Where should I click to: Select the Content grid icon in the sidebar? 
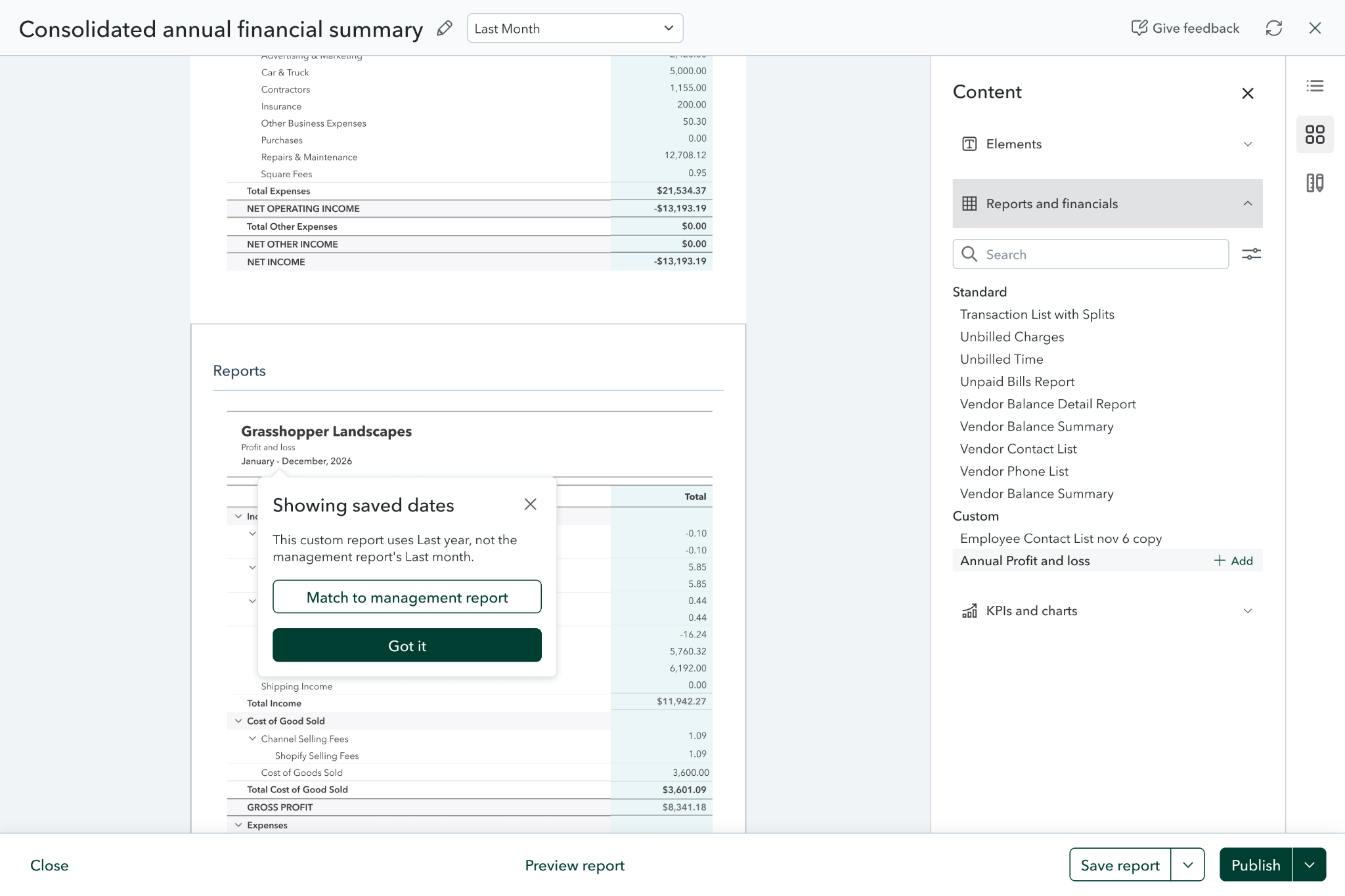click(1315, 135)
